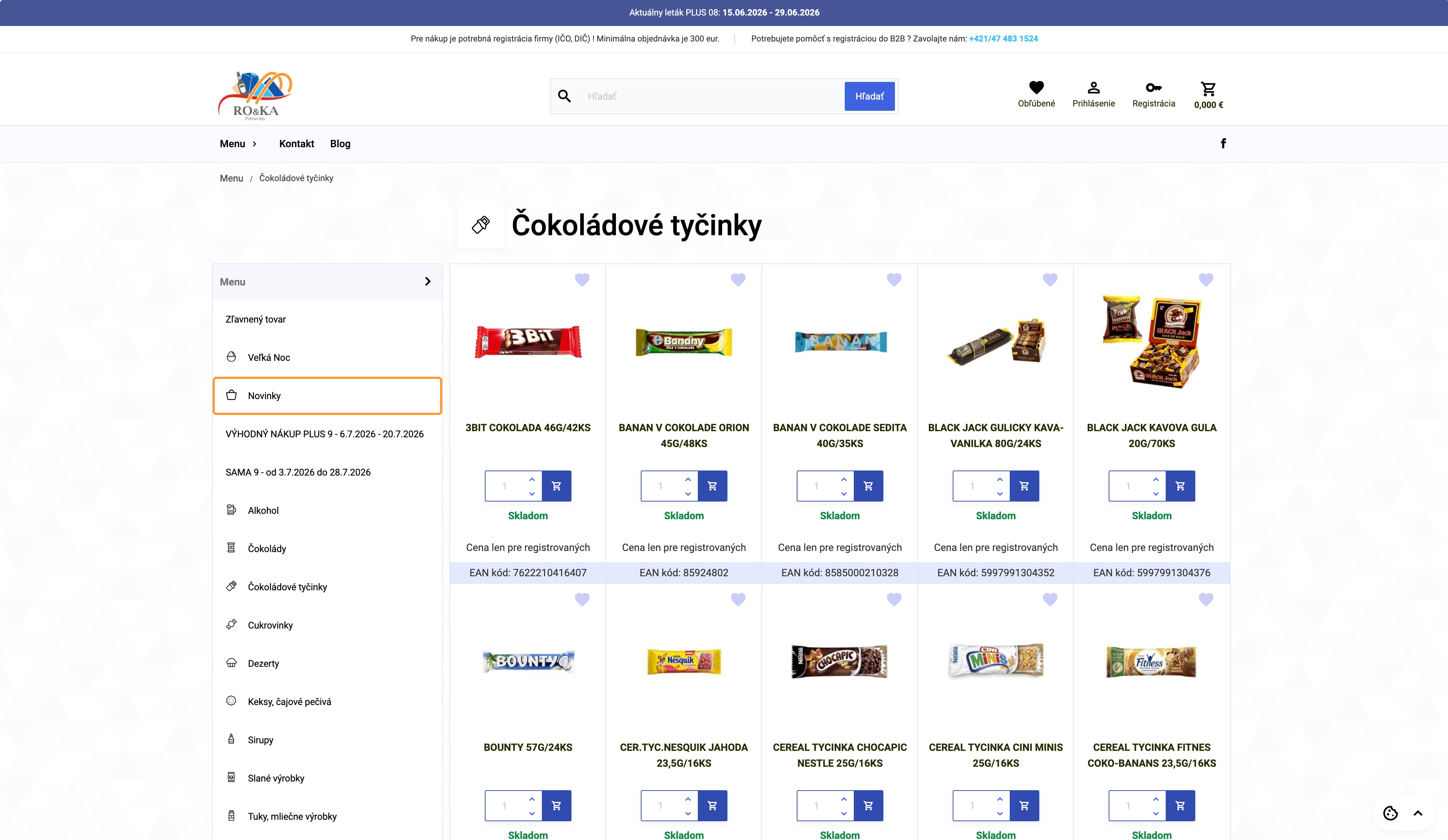Image resolution: width=1448 pixels, height=840 pixels.
Task: Select Keksy, čajové pečivá category
Action: [327, 702]
